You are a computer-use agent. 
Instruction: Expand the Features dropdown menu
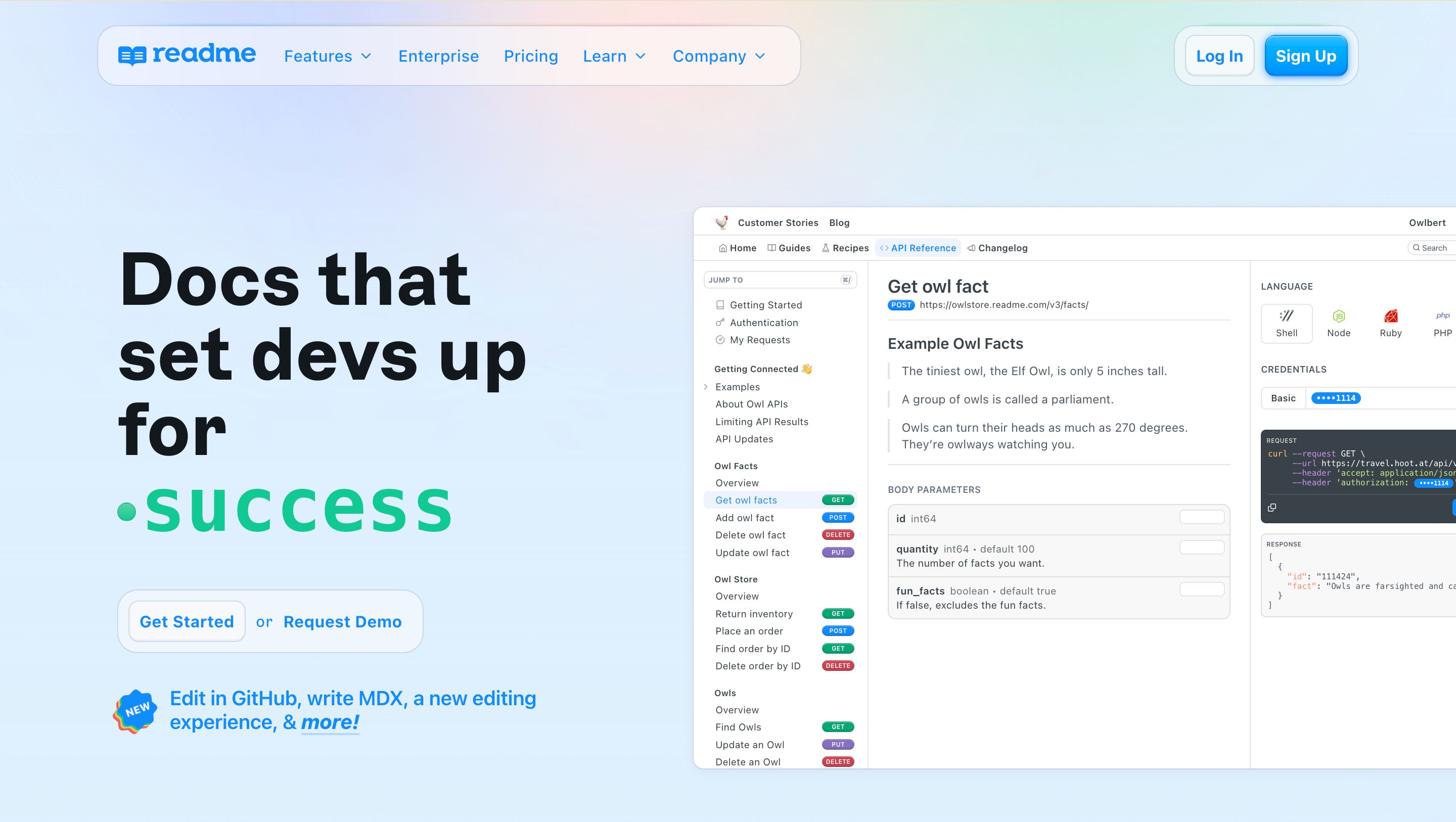tap(328, 56)
